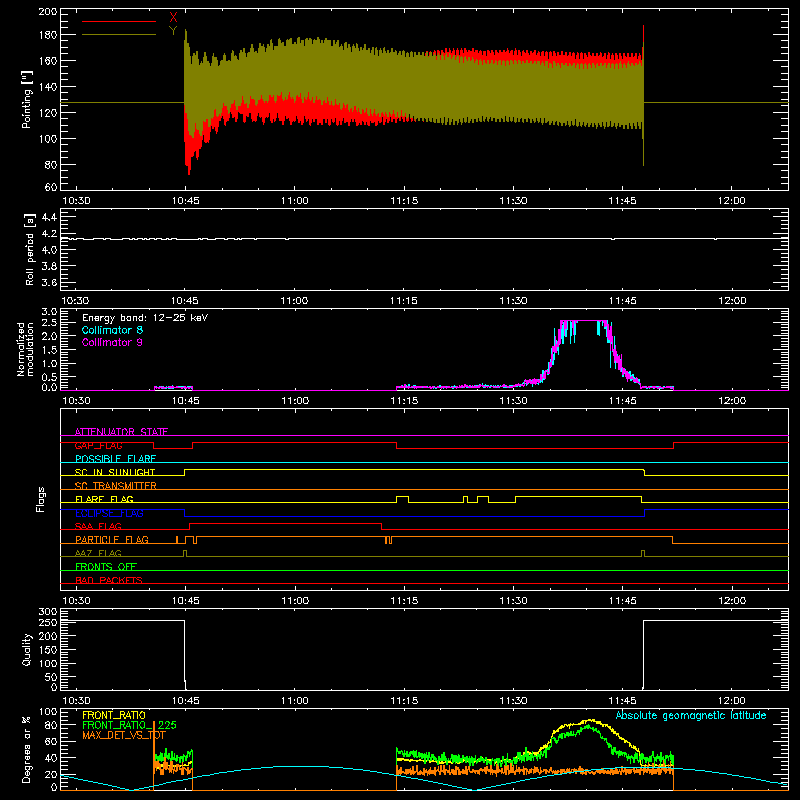Click the POSSIBLE_FLARE flag label
The width and height of the screenshot is (800, 800).
(x=115, y=459)
